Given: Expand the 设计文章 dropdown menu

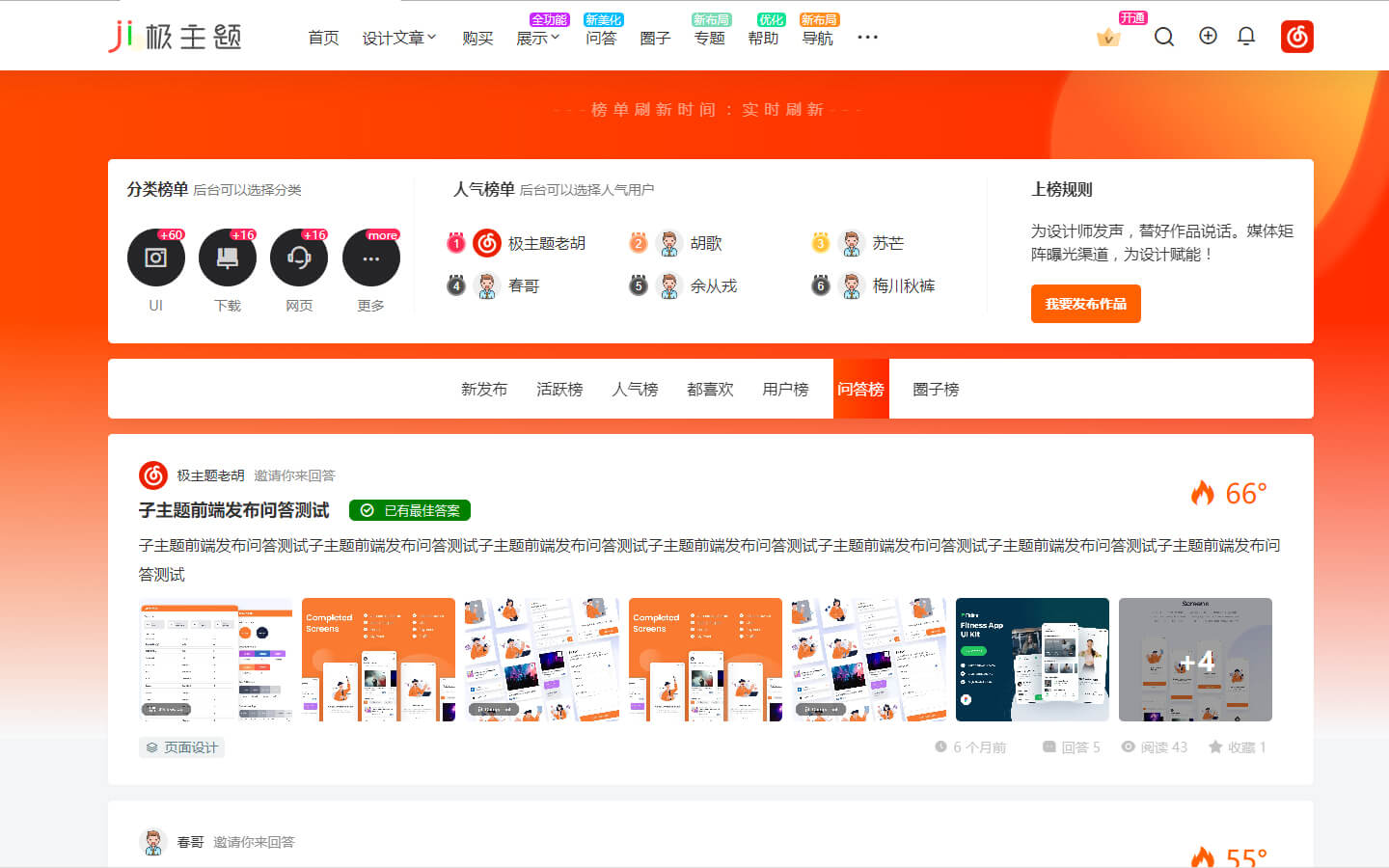Looking at the screenshot, I should pos(399,38).
